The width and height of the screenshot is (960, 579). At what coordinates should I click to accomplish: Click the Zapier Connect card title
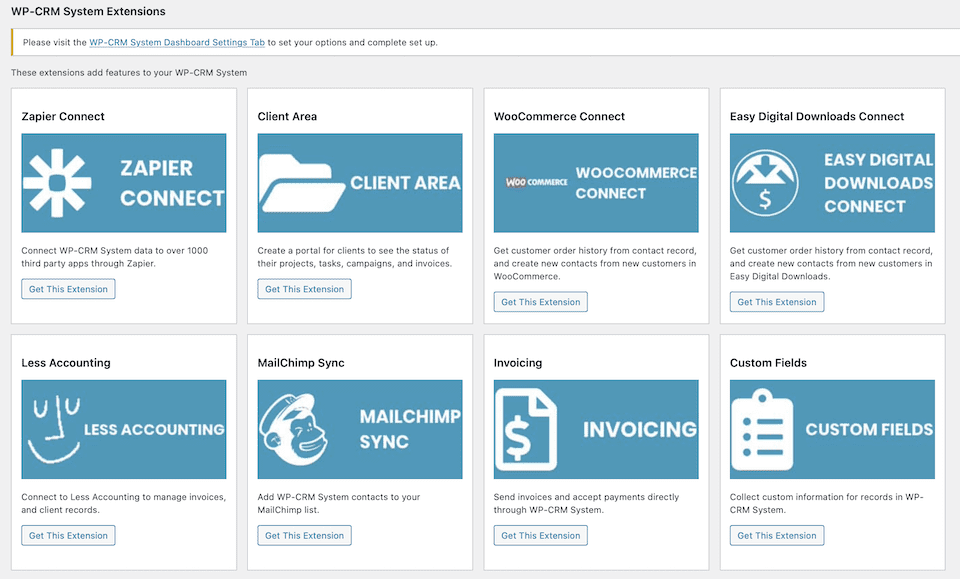pyautogui.click(x=63, y=117)
